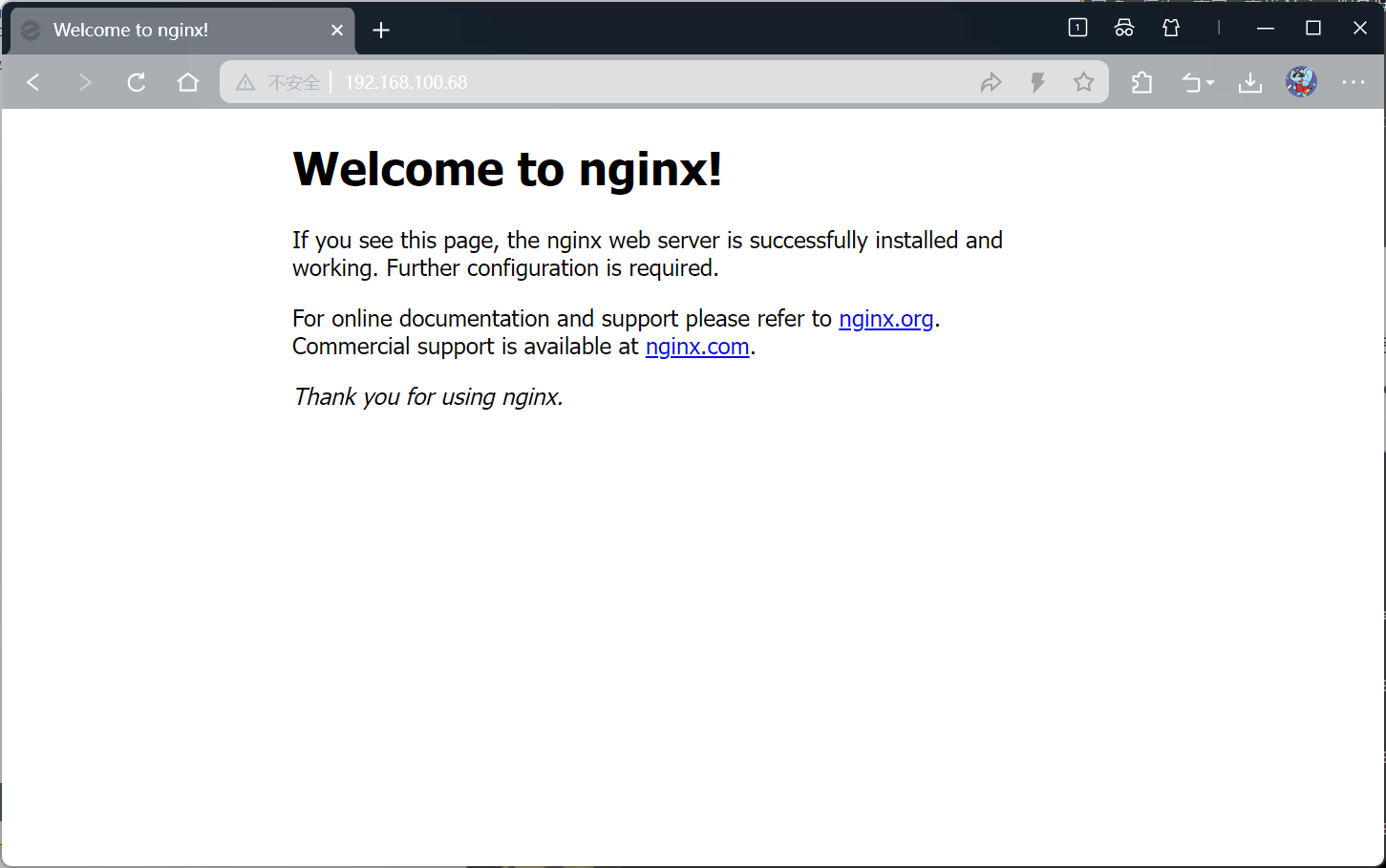The image size is (1386, 868).
Task: Click the shirt skin icon in title bar
Action: click(x=1171, y=28)
